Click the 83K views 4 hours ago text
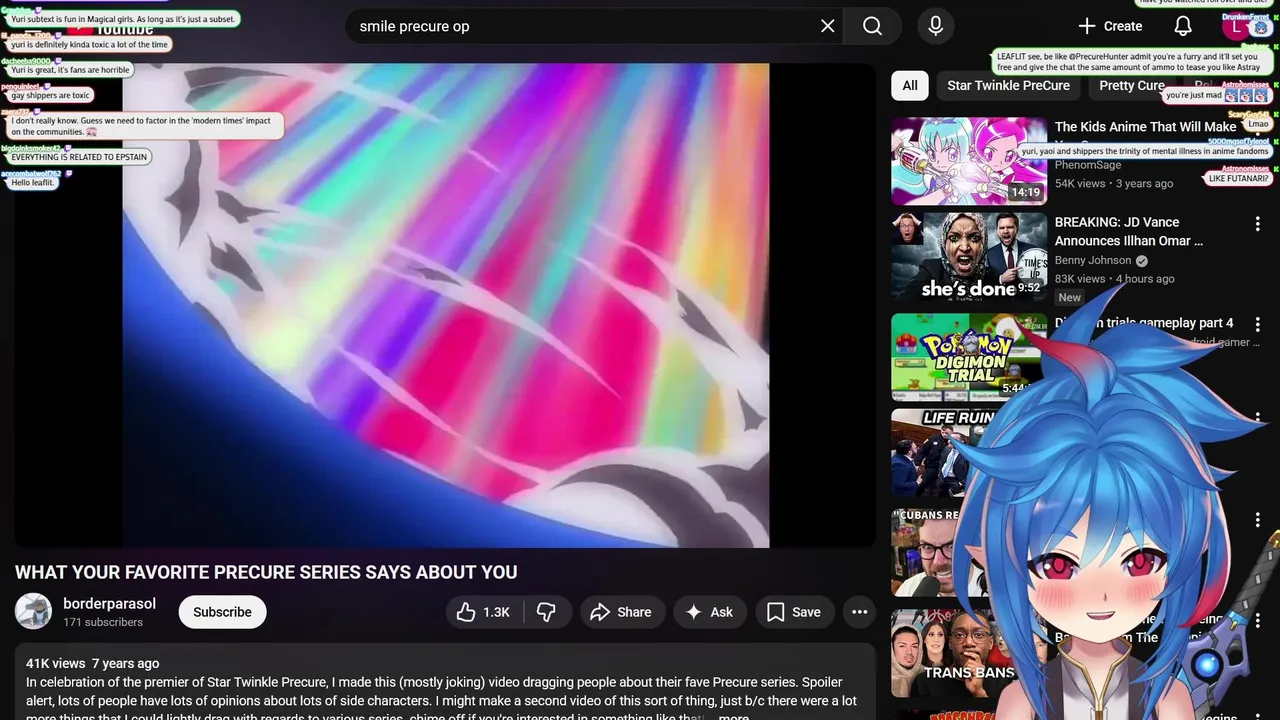 pos(1115,279)
